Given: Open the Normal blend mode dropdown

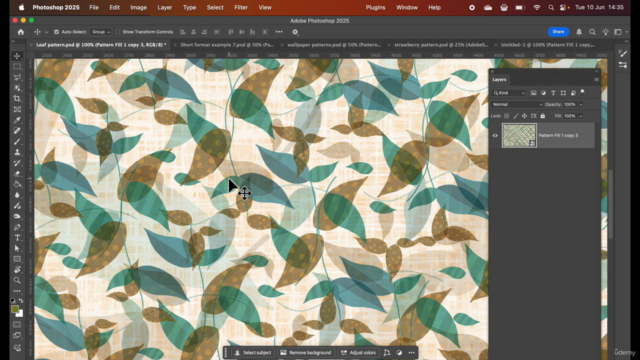Looking at the screenshot, I should tap(517, 104).
